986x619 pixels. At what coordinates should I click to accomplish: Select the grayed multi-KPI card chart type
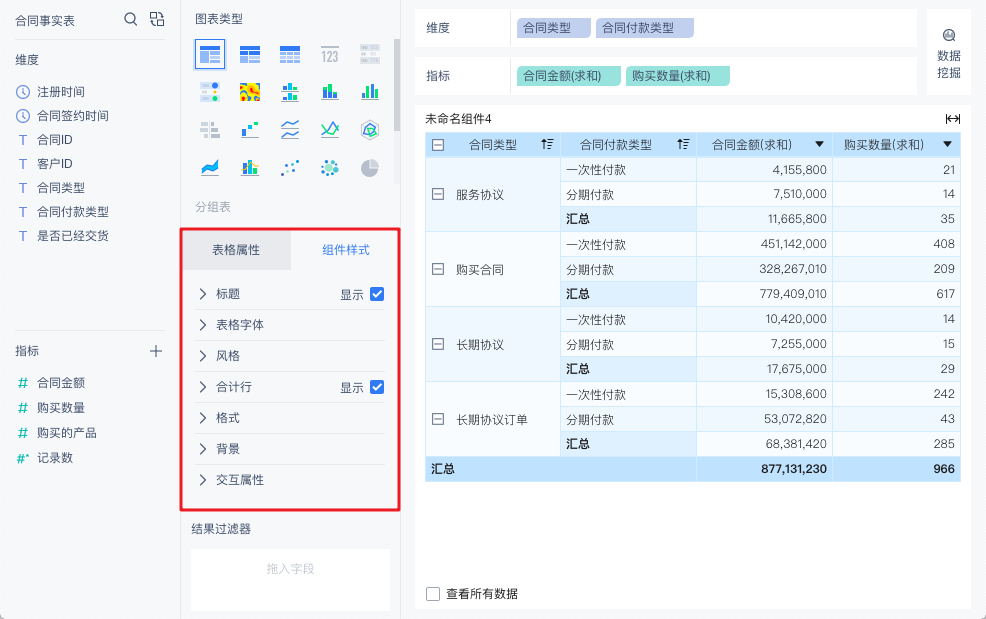point(370,55)
